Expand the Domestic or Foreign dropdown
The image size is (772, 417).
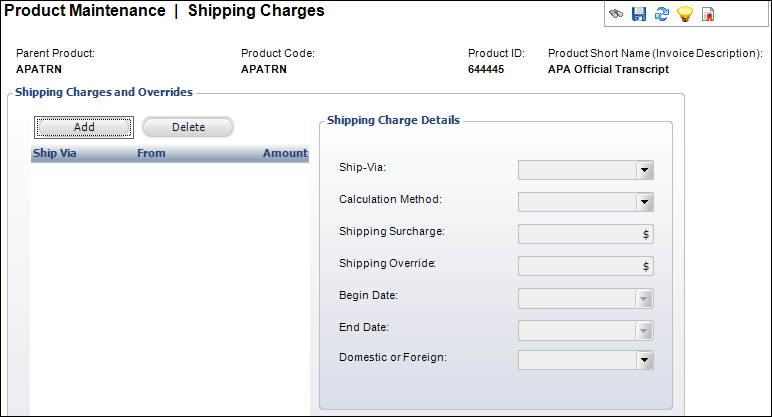[x=644, y=360]
